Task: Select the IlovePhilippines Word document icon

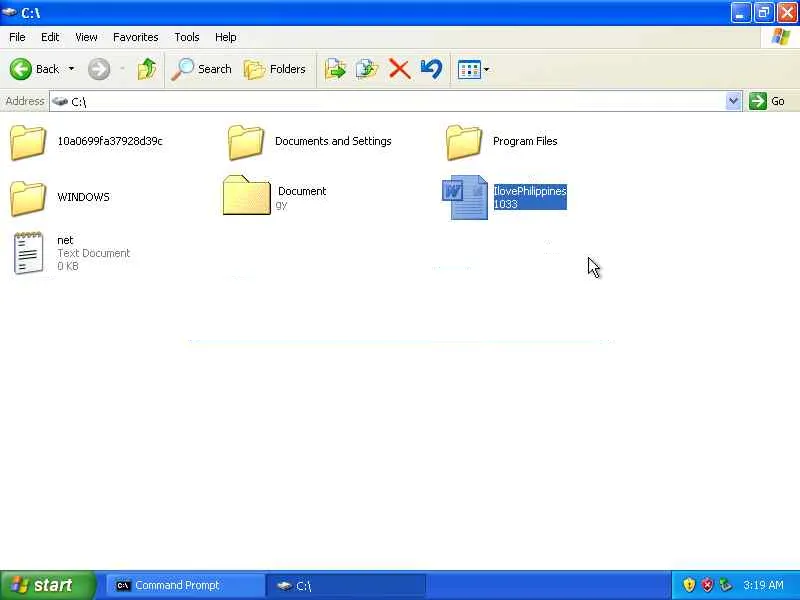Action: coord(465,197)
